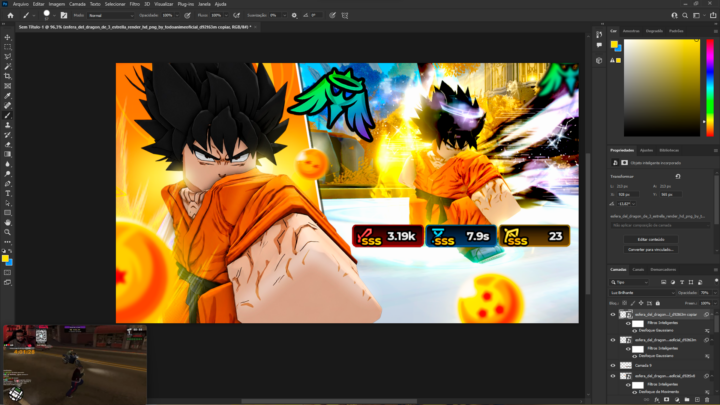Select the Gradient tool
The height and width of the screenshot is (405, 720).
7,154
